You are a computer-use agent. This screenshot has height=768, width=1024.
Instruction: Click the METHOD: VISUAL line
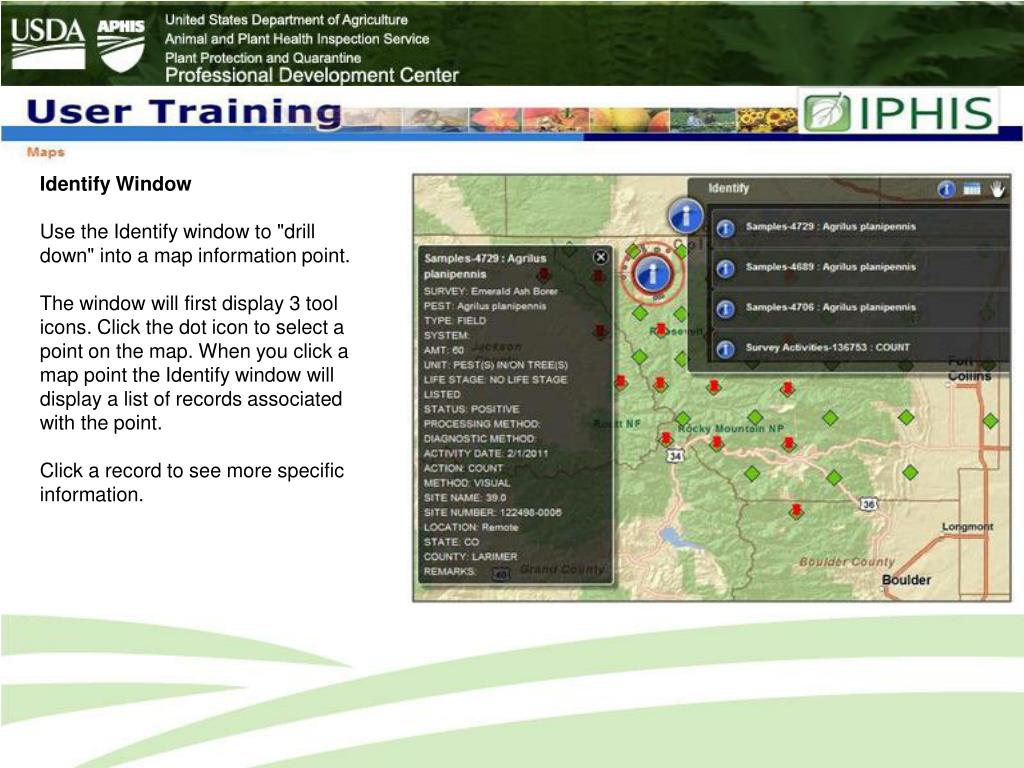point(467,483)
